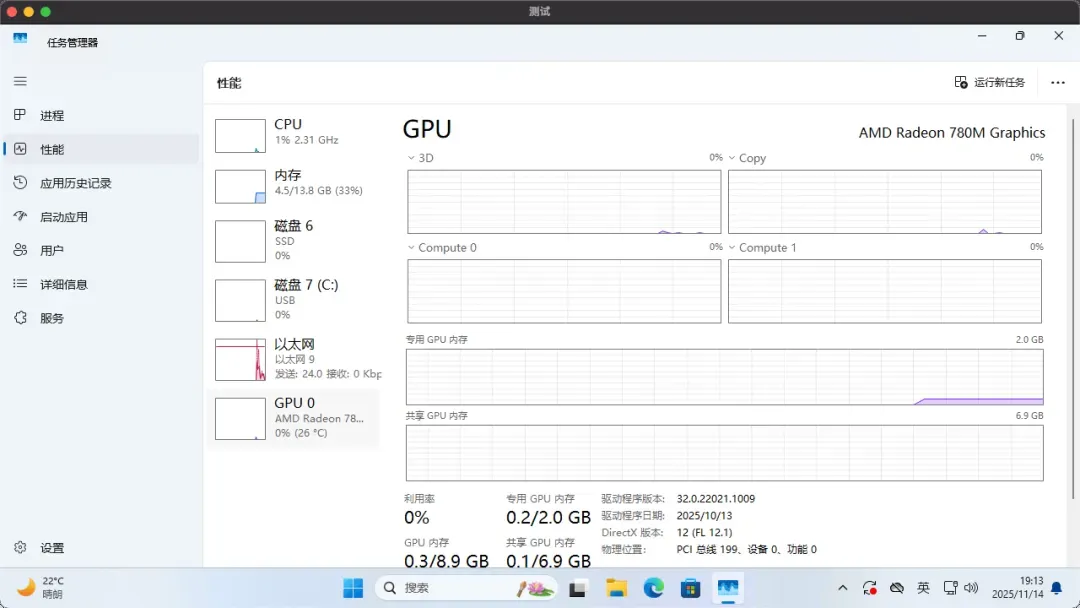Open the 服务 (Services) page
1080x608 pixels.
pos(52,318)
